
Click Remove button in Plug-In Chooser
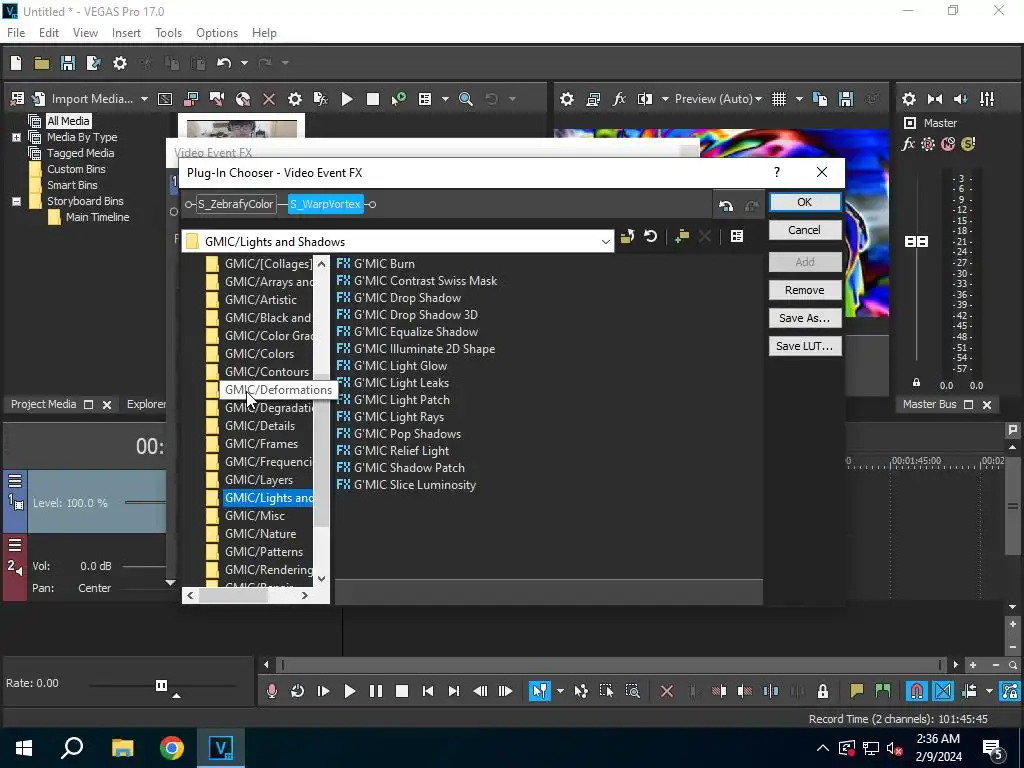805,290
